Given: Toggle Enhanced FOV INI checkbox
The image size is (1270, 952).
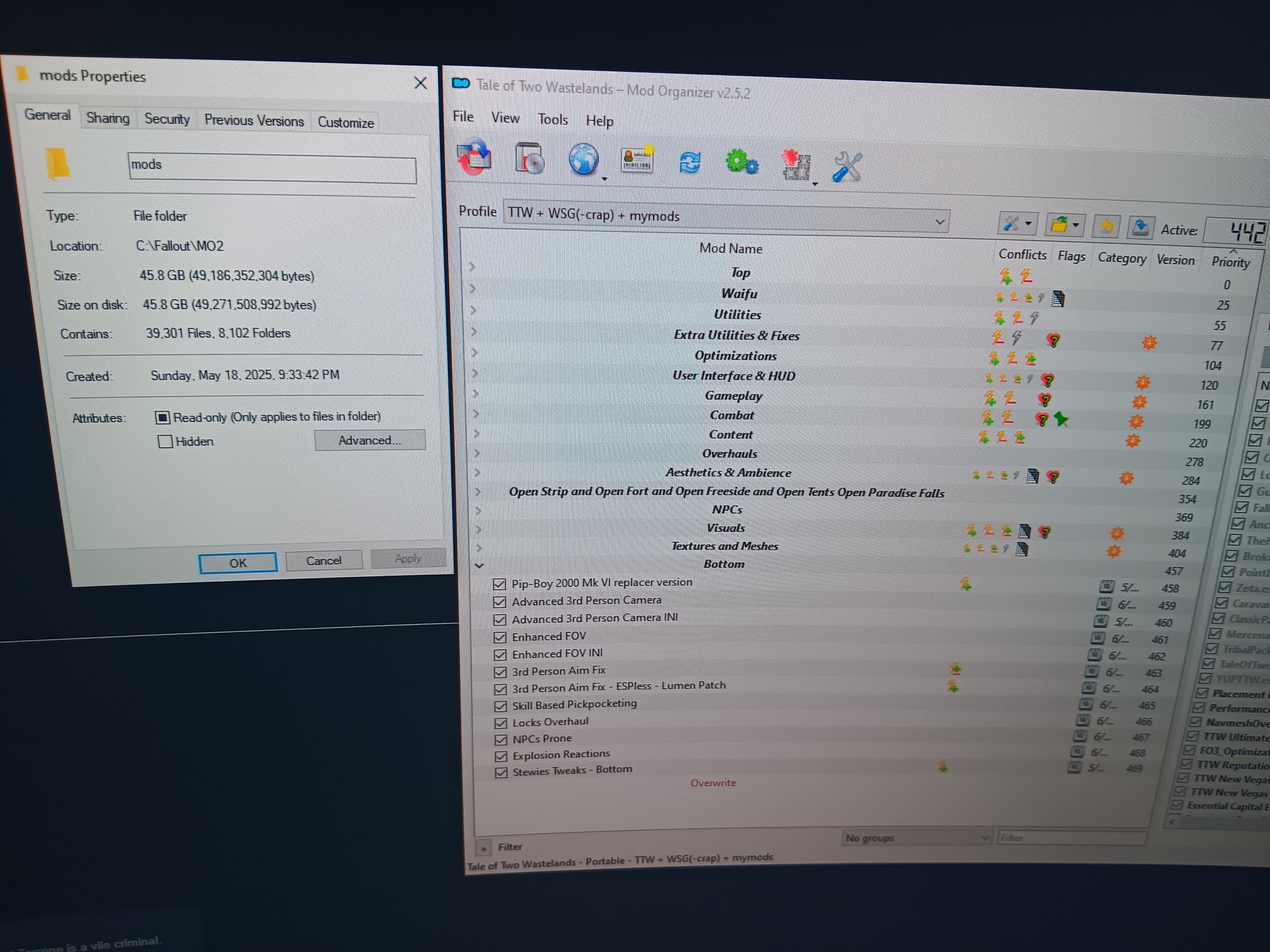Looking at the screenshot, I should (500, 655).
